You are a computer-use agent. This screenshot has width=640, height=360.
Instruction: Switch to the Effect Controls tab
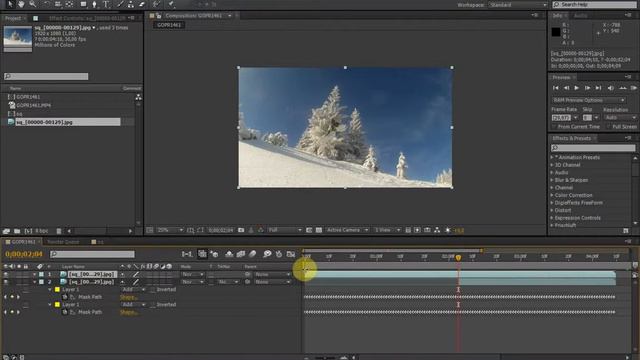point(87,18)
